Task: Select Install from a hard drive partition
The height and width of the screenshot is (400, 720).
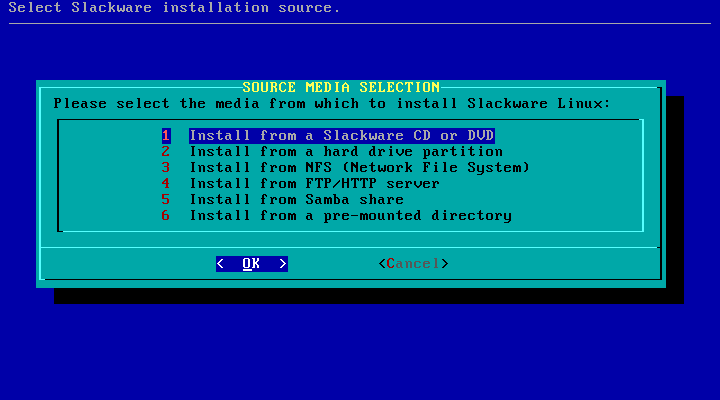Action: (x=346, y=152)
